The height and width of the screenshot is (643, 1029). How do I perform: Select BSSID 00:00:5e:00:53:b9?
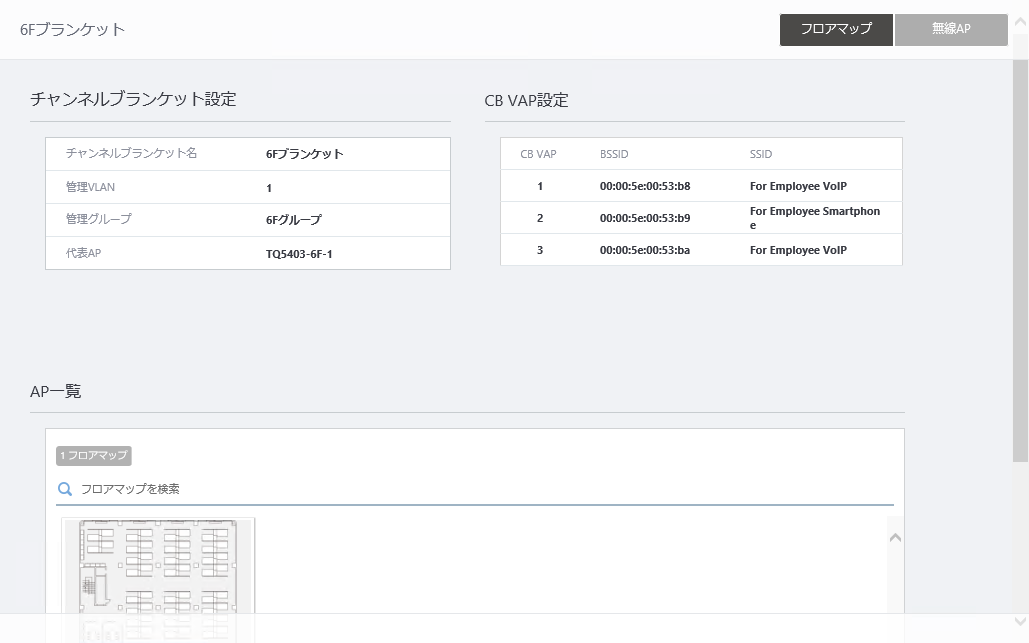point(645,218)
